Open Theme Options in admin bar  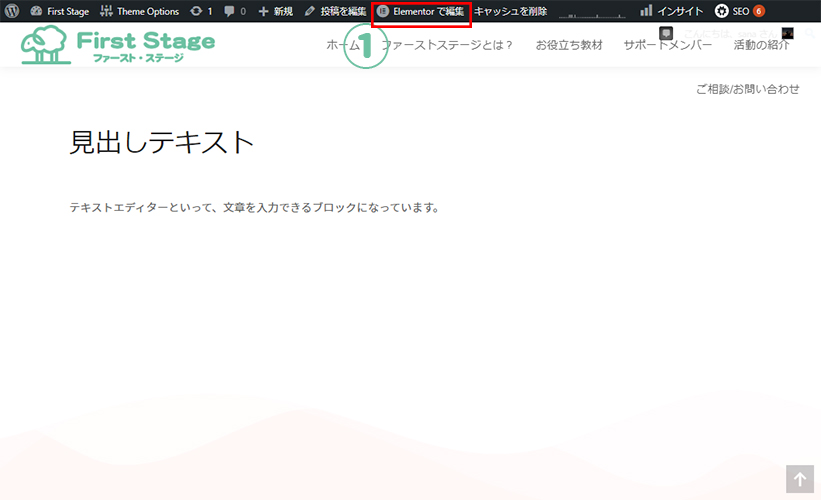(x=140, y=11)
